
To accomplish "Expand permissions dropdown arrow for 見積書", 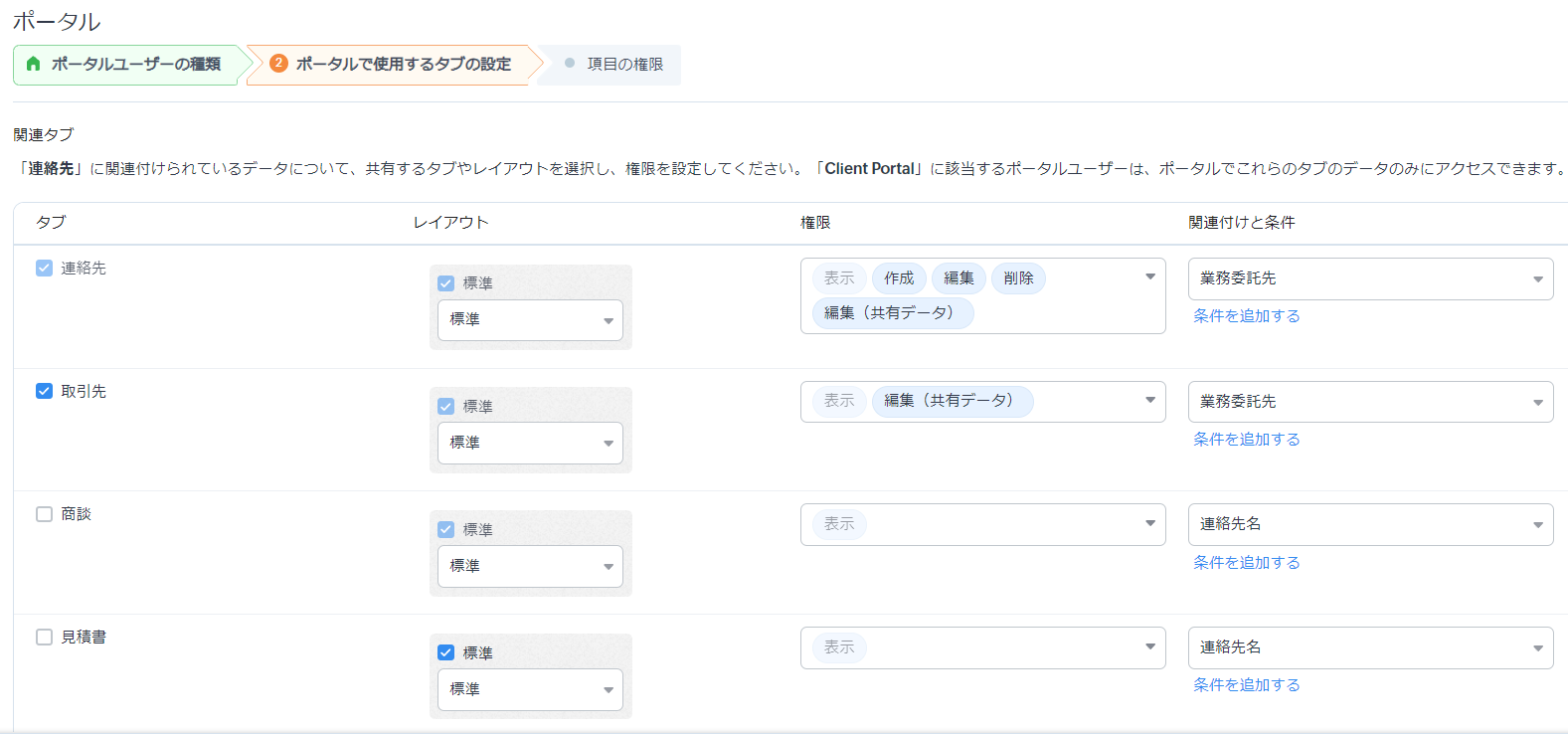I will click(1150, 646).
